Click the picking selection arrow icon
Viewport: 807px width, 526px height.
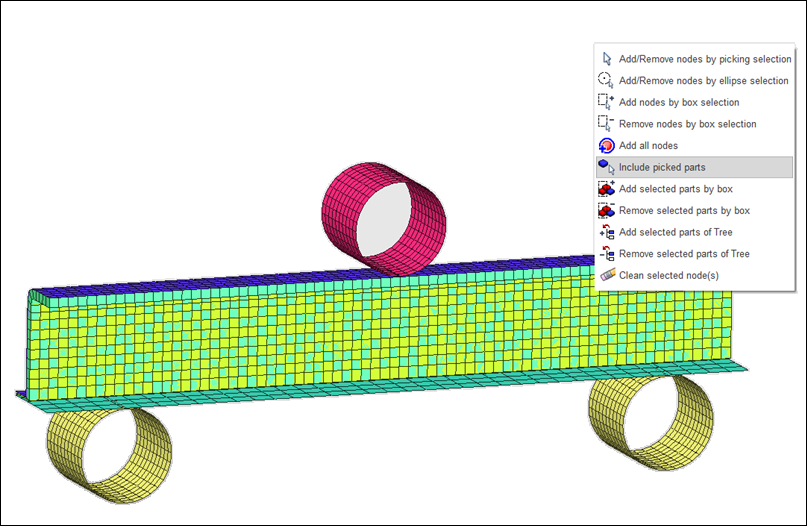[x=605, y=59]
